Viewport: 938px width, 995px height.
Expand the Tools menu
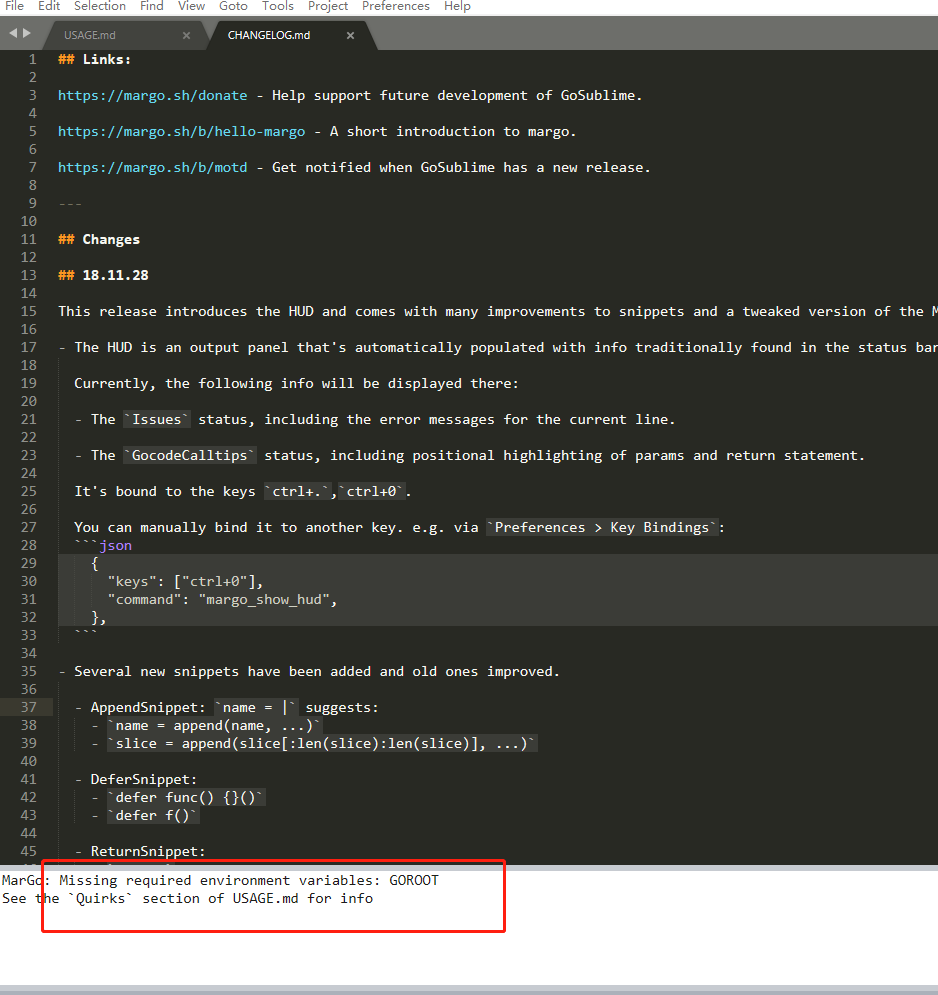point(278,6)
